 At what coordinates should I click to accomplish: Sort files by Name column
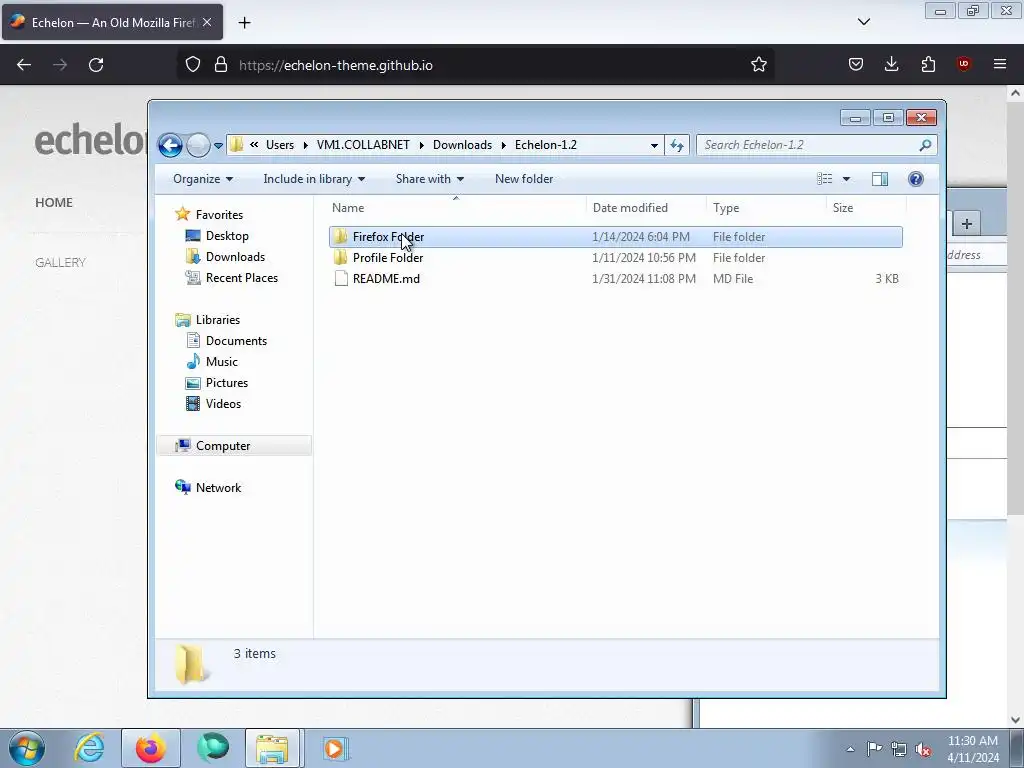(x=456, y=208)
